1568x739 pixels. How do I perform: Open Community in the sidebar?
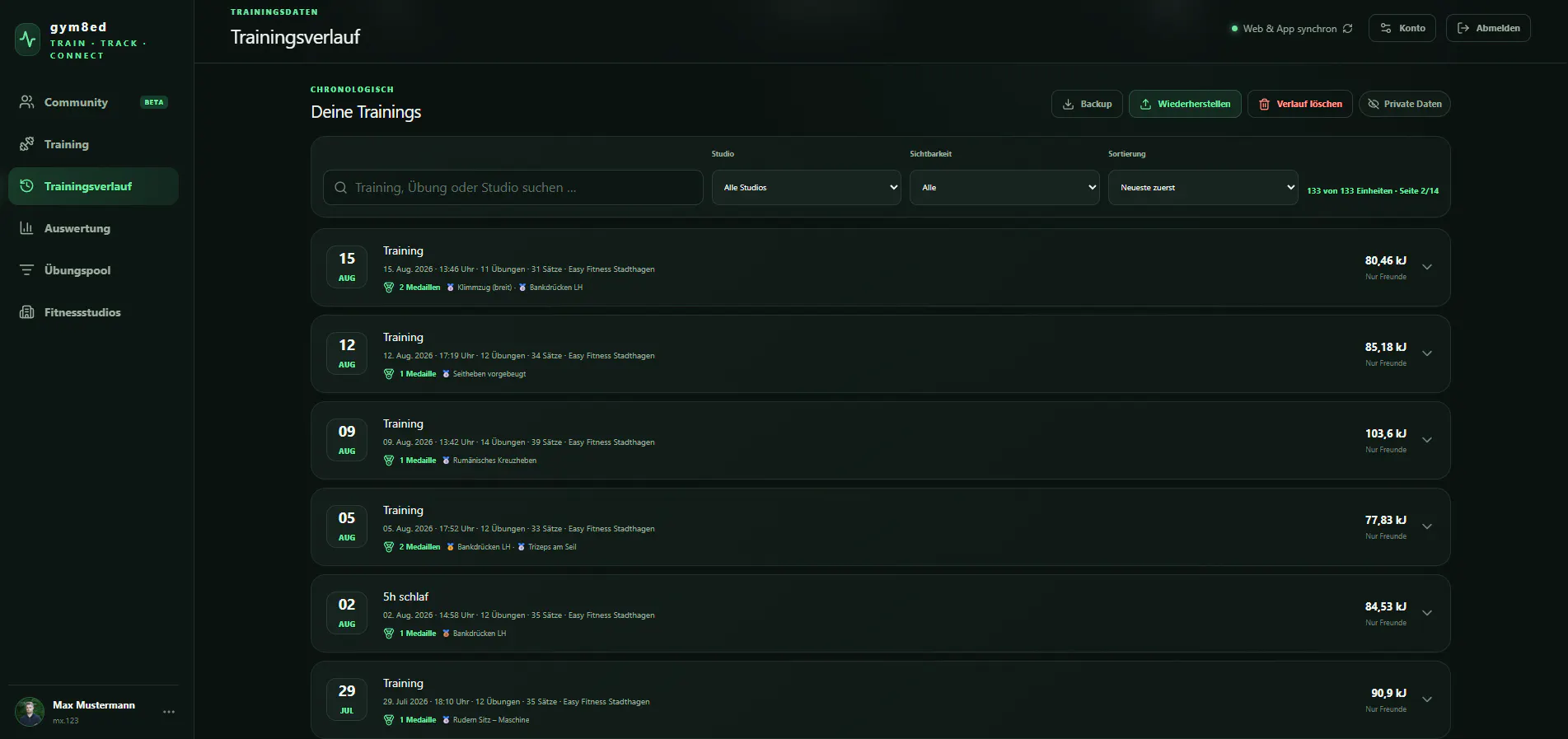93,102
